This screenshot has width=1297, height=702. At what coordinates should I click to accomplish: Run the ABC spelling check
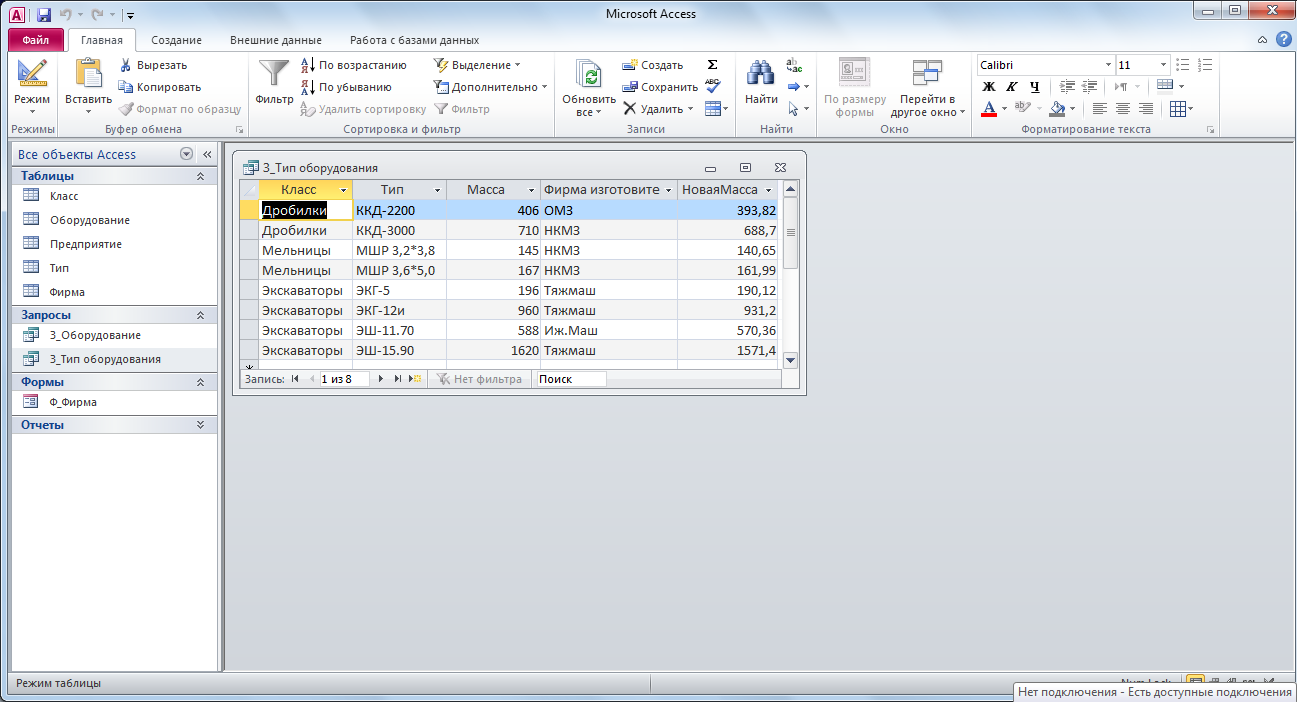712,87
